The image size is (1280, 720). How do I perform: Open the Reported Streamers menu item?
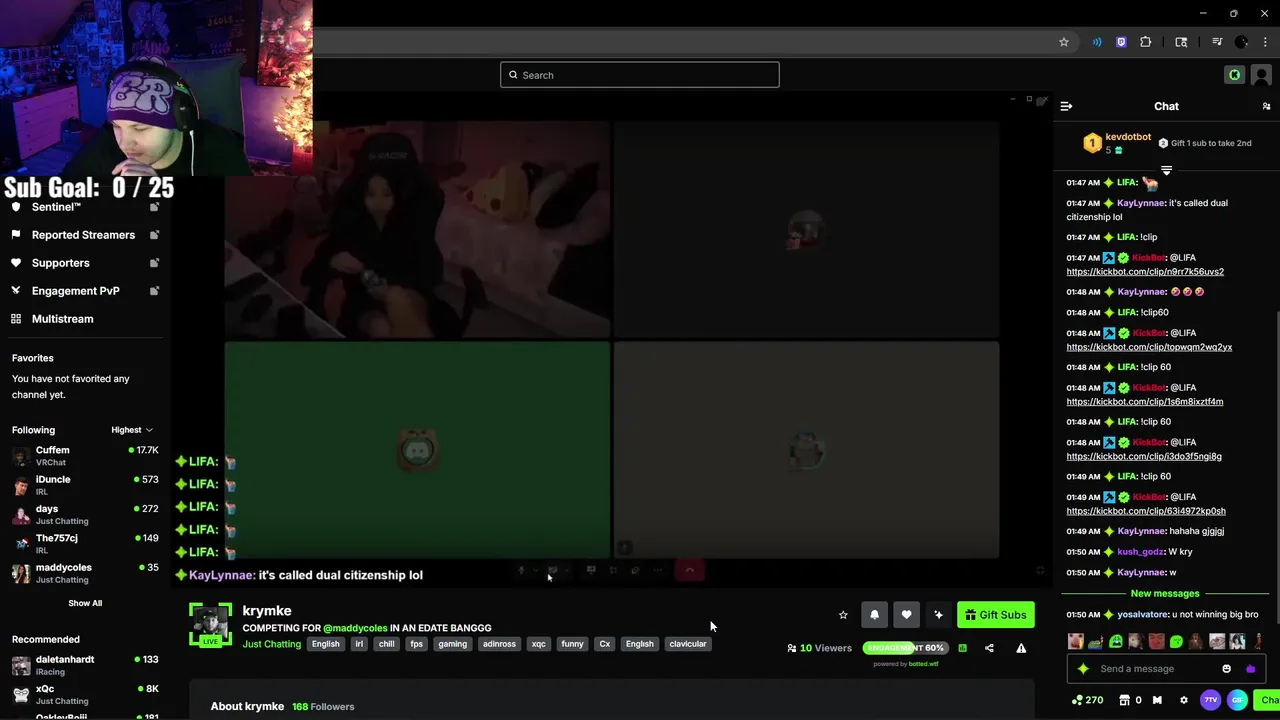pos(85,235)
